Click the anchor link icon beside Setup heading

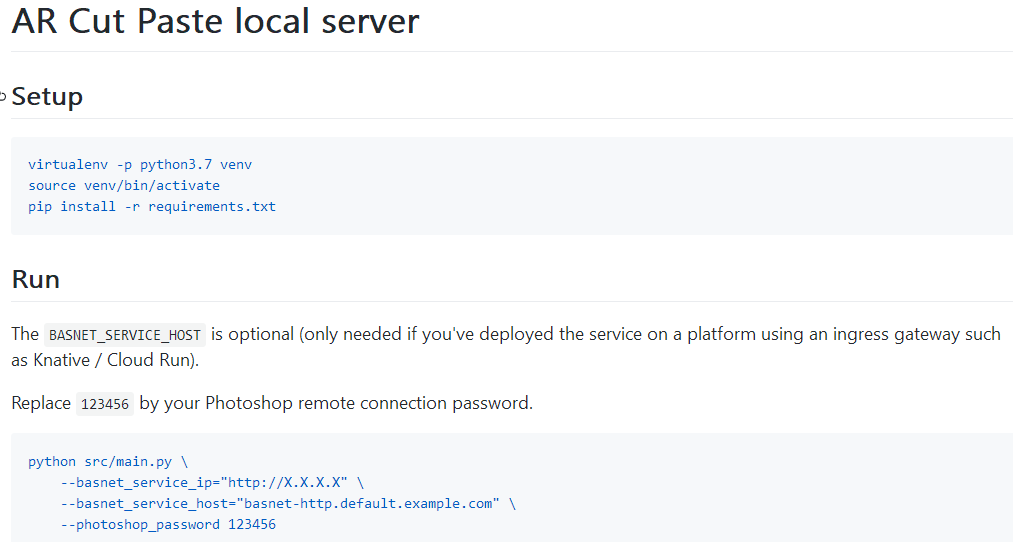pyautogui.click(x=4, y=97)
